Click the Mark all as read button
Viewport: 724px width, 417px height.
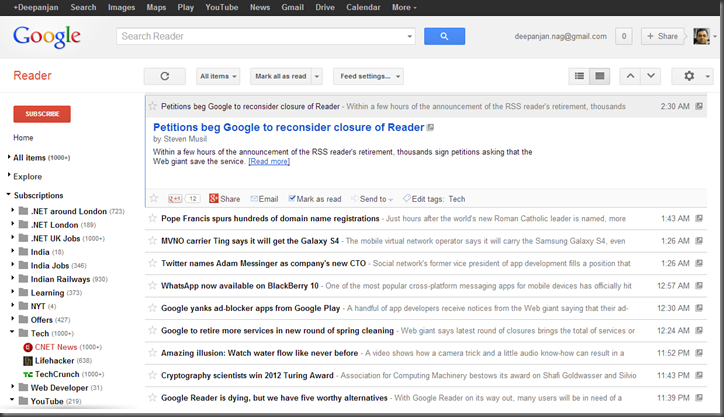tap(281, 76)
